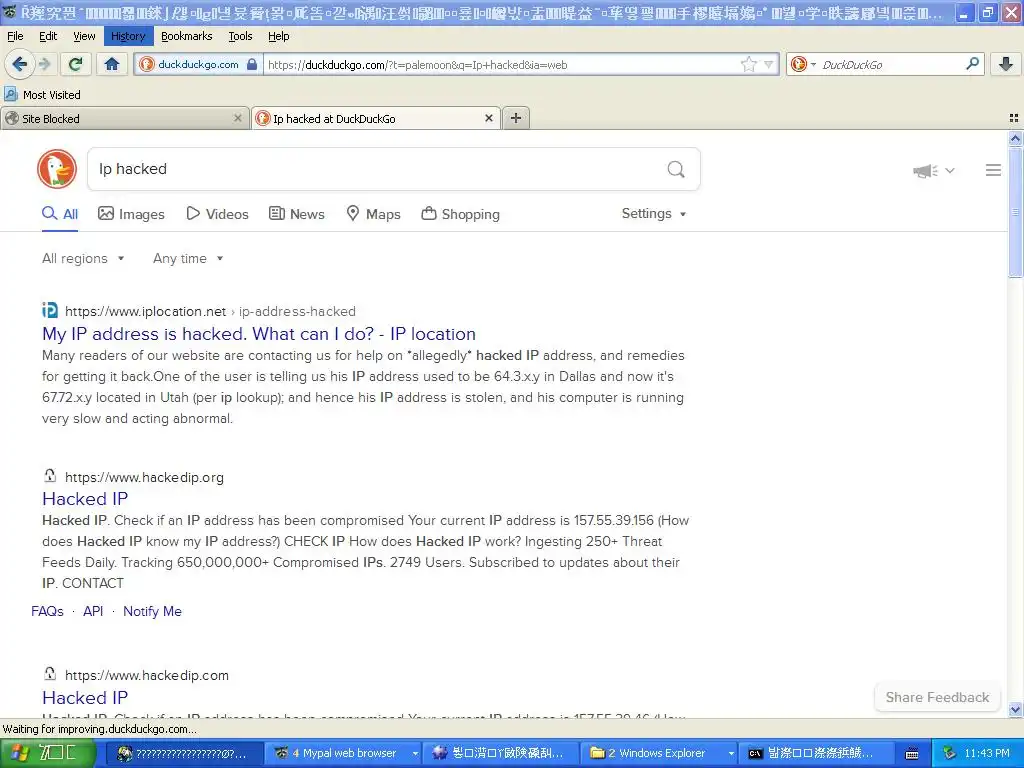Reload the current page

click(76, 64)
